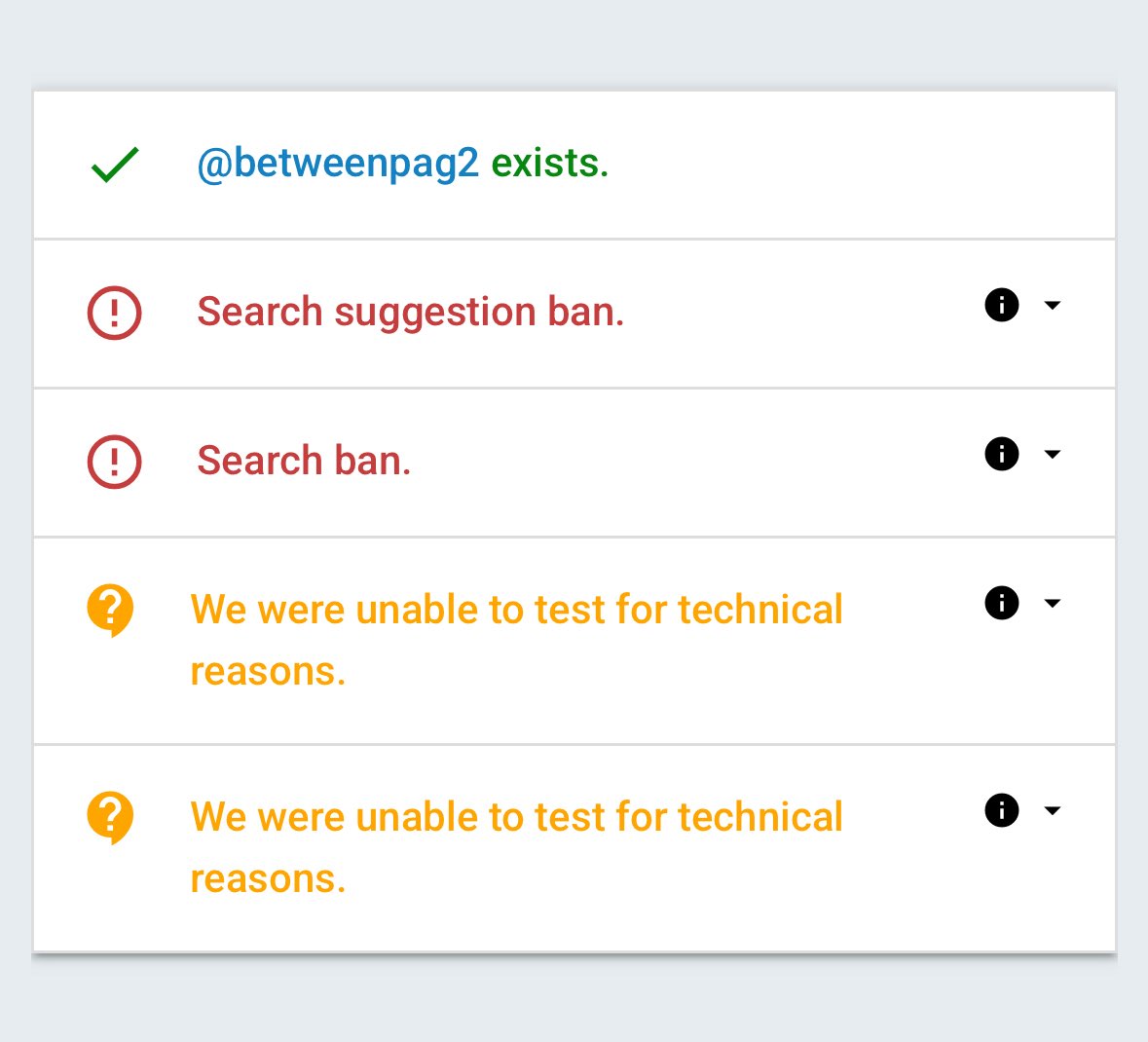Click the Search ban result text
1148x1042 pixels.
(x=304, y=461)
